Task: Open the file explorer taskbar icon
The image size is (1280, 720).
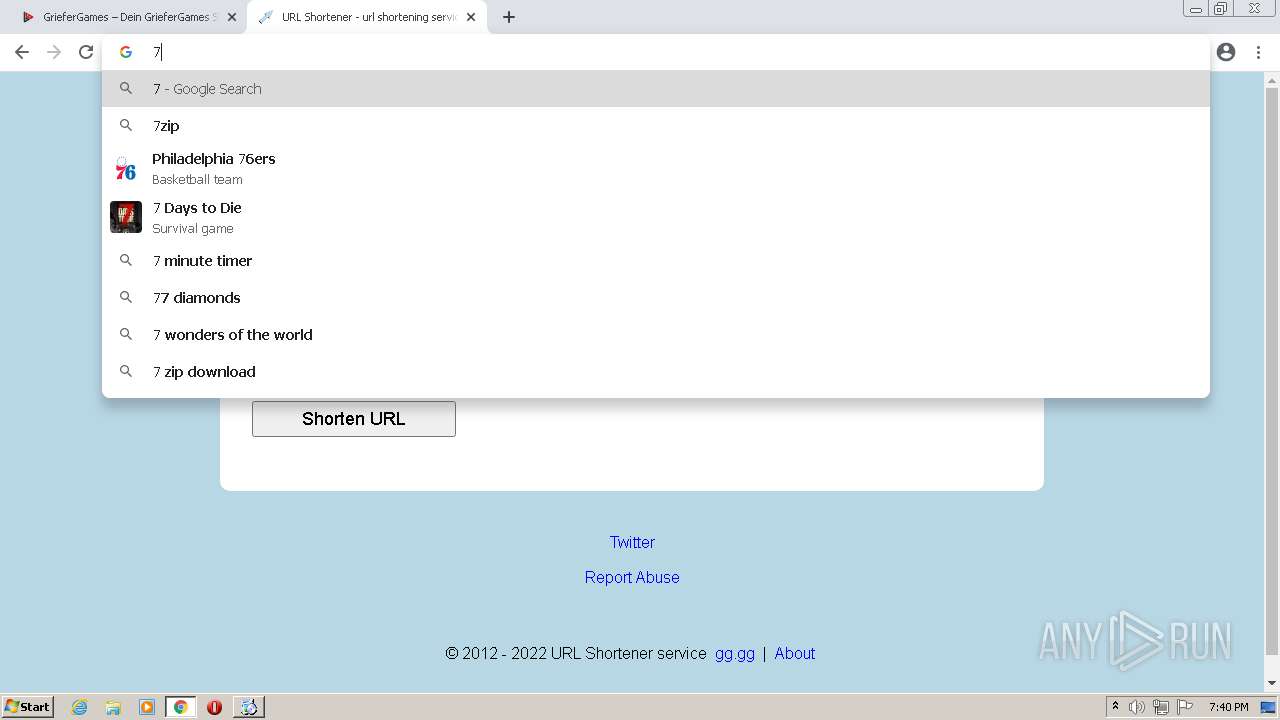Action: point(113,707)
